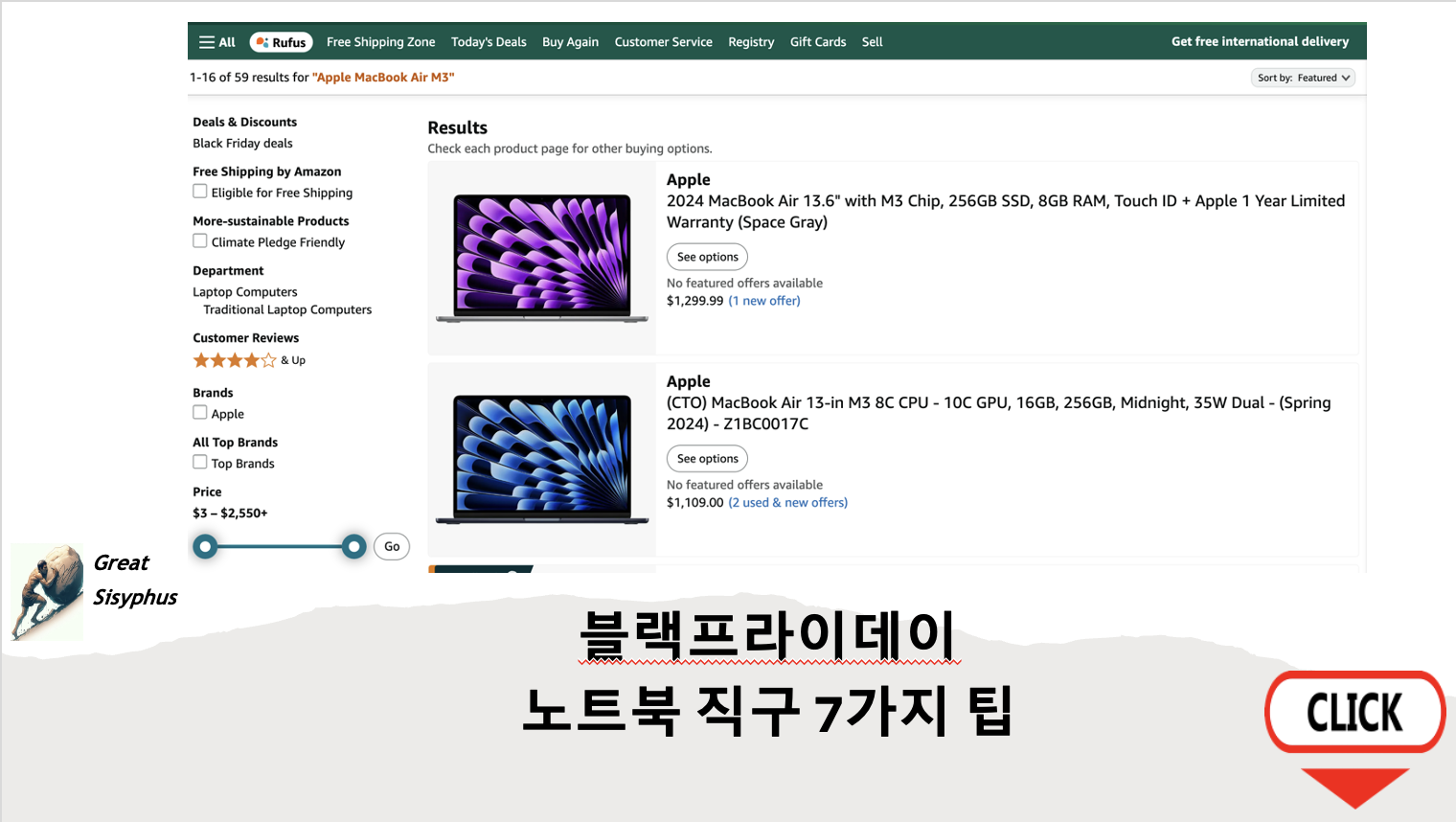Click the red CLICK badge
The width and height of the screenshot is (1456, 822).
pos(1355,712)
